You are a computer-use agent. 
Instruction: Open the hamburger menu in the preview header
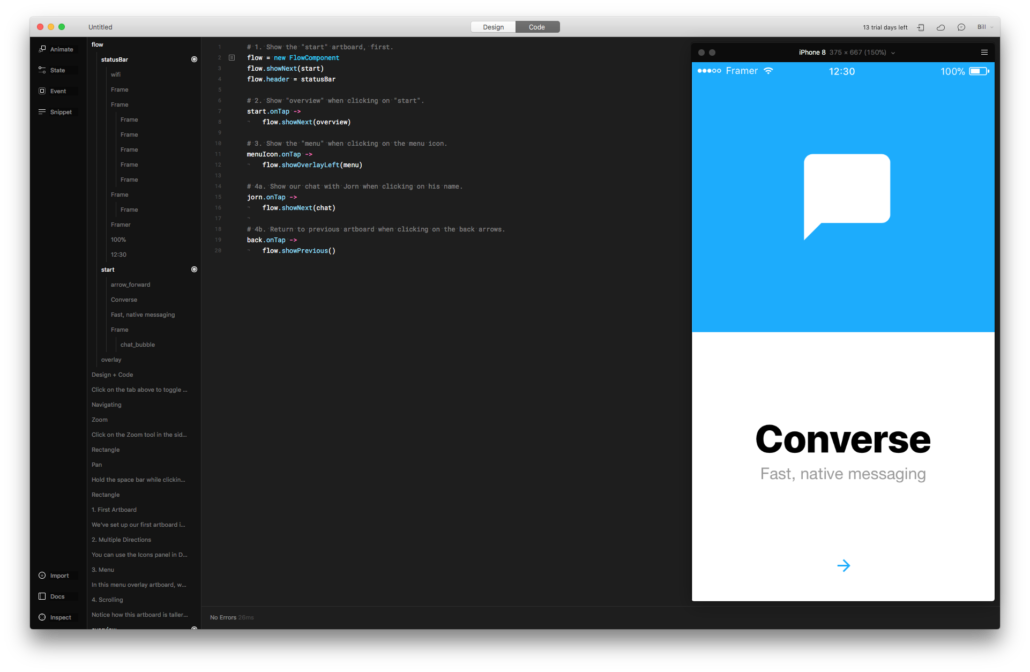pyautogui.click(x=984, y=53)
